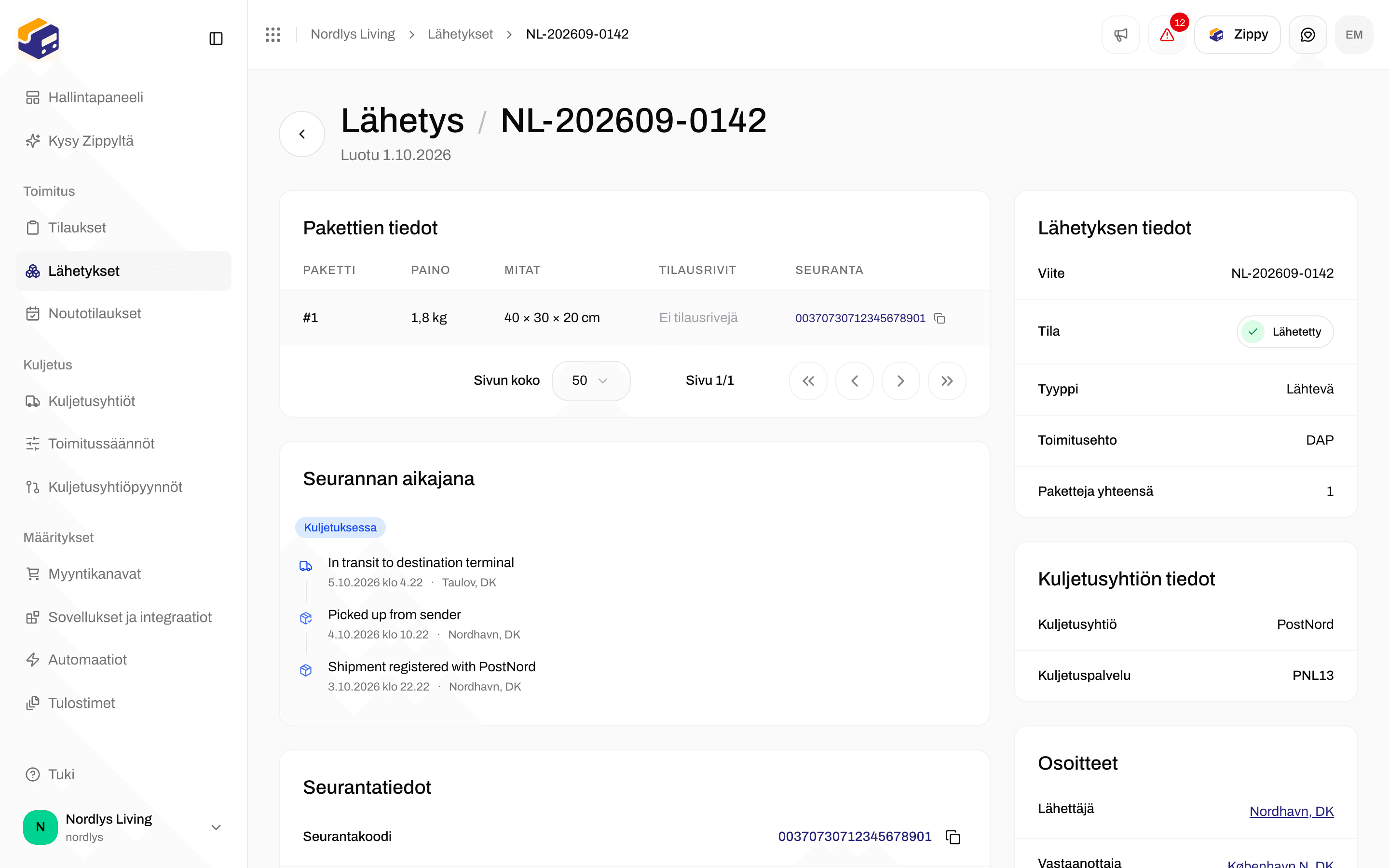The height and width of the screenshot is (868, 1389).
Task: Open Myyntikanavat in the sidebar
Action: [x=123, y=574]
